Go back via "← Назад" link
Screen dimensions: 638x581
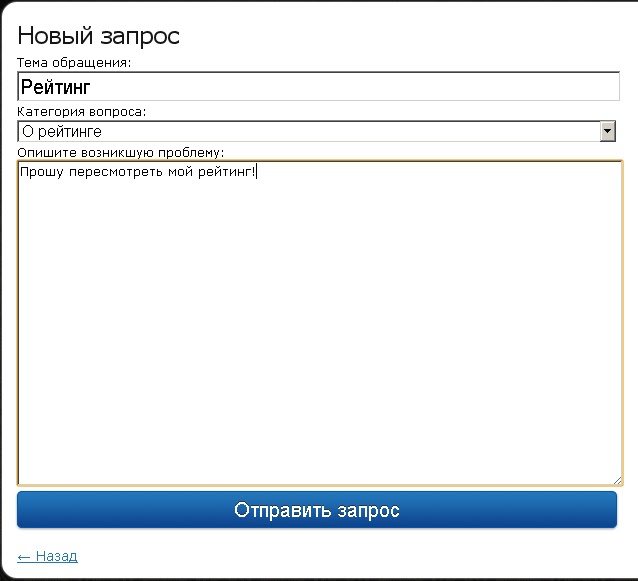(47, 556)
